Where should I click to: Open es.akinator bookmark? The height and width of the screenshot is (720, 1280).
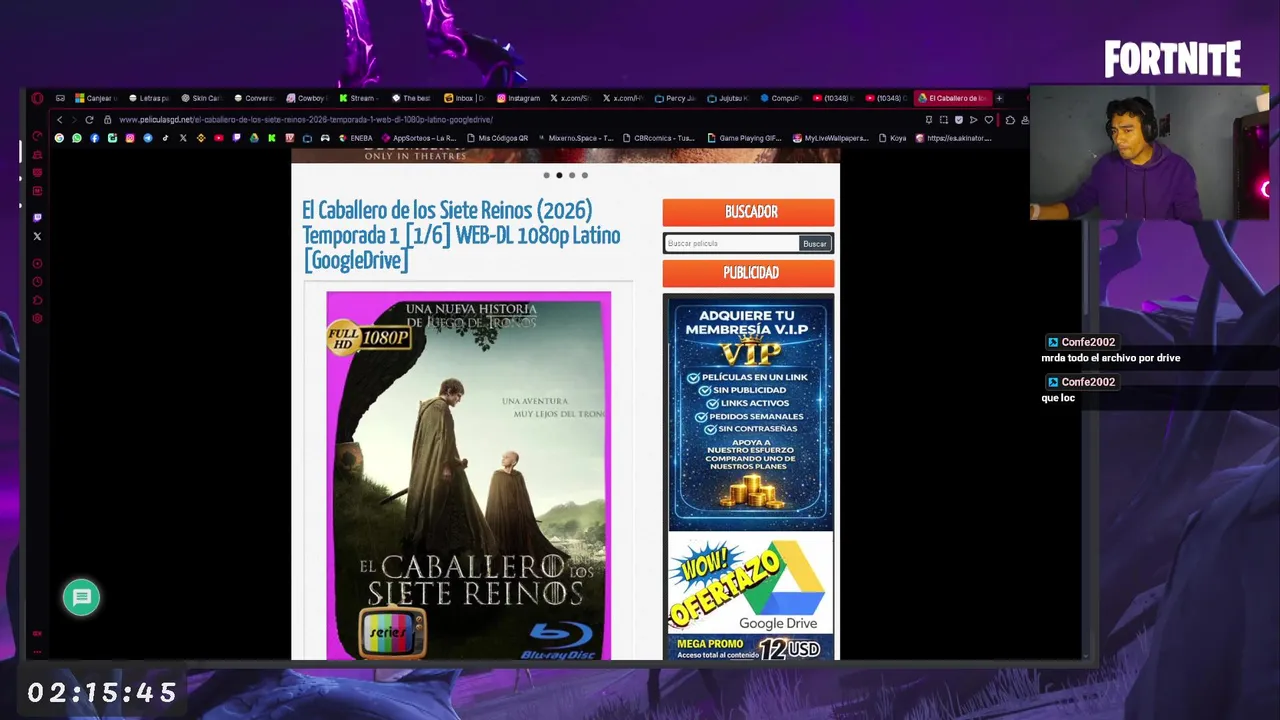pos(954,138)
